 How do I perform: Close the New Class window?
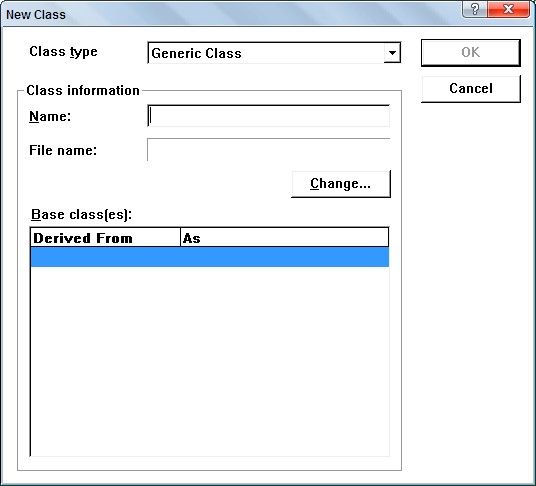508,9
